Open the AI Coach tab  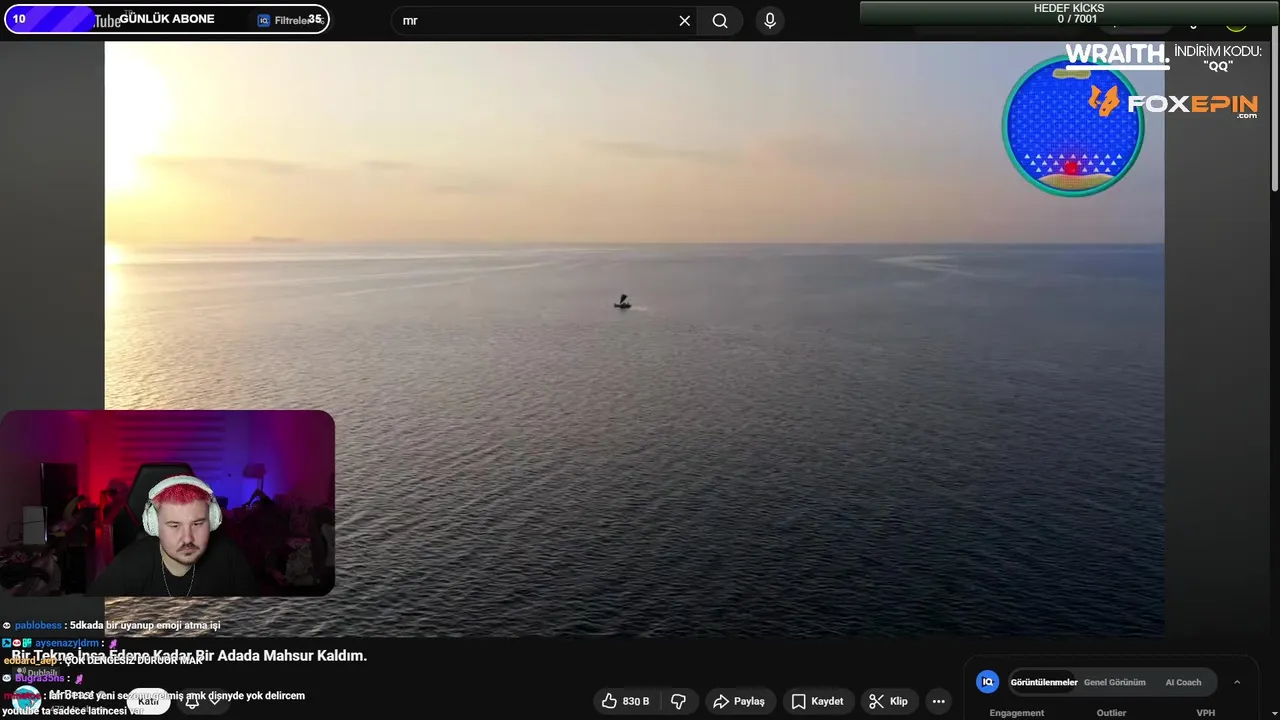click(1183, 682)
